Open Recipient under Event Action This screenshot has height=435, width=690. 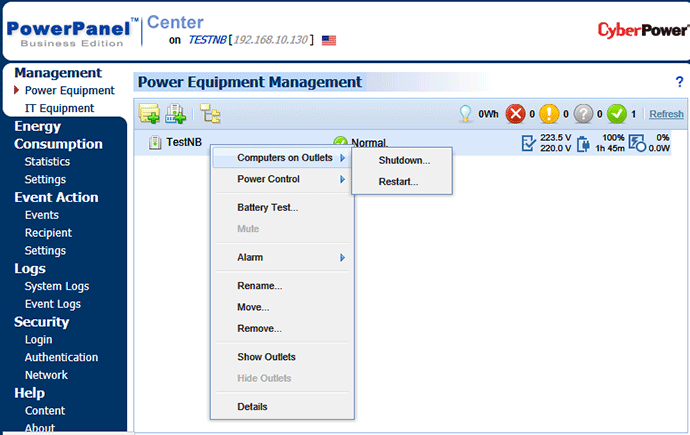[x=48, y=233]
